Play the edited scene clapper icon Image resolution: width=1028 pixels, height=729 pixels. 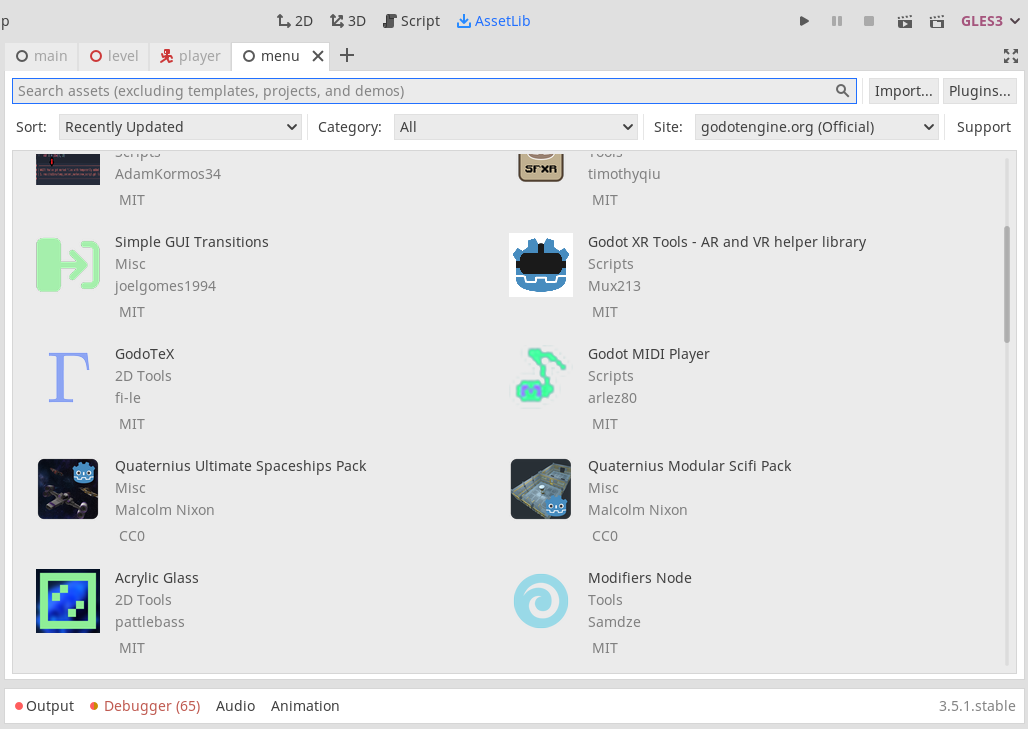pos(905,22)
